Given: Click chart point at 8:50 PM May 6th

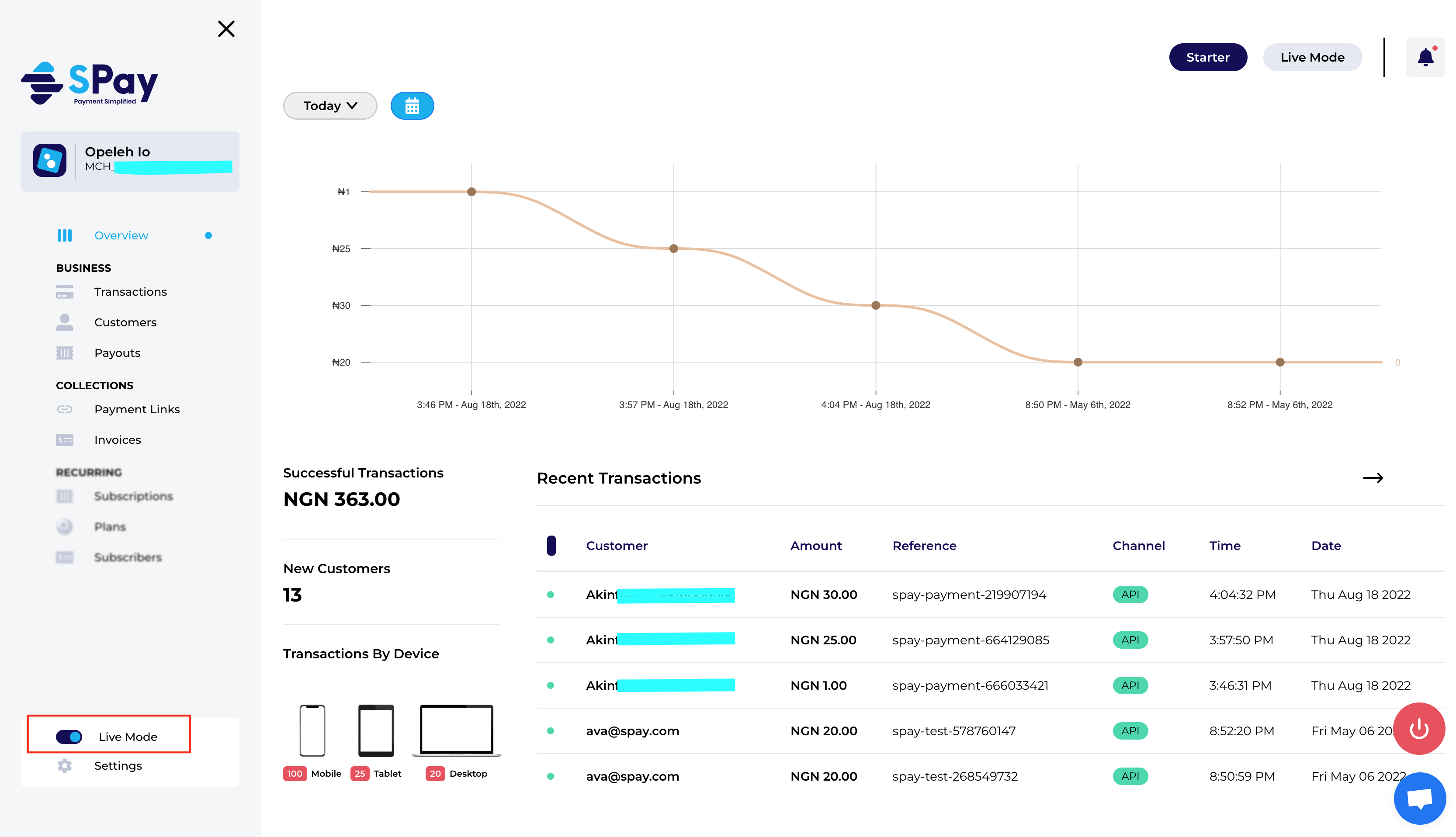Looking at the screenshot, I should pyautogui.click(x=1078, y=362).
